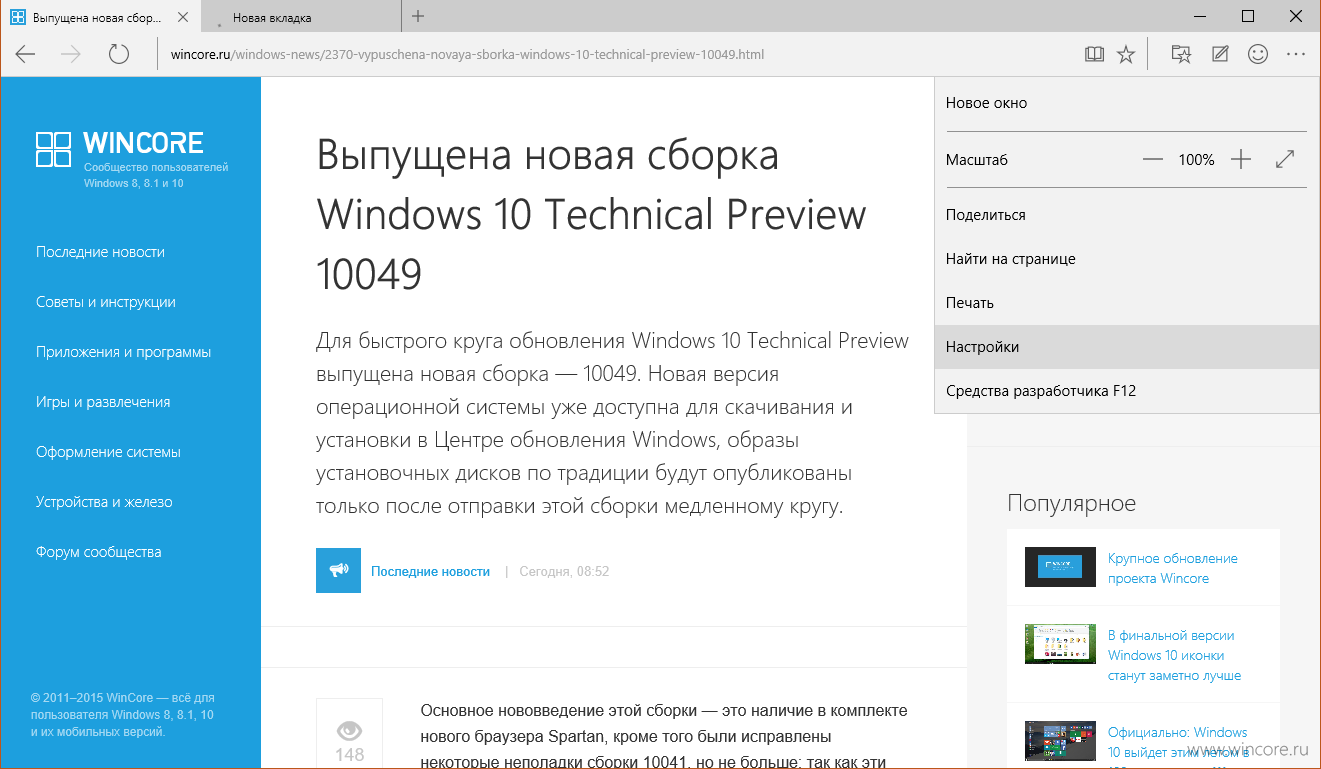The height and width of the screenshot is (769, 1321).
Task: Open a new tab with plus
Action: [x=418, y=16]
